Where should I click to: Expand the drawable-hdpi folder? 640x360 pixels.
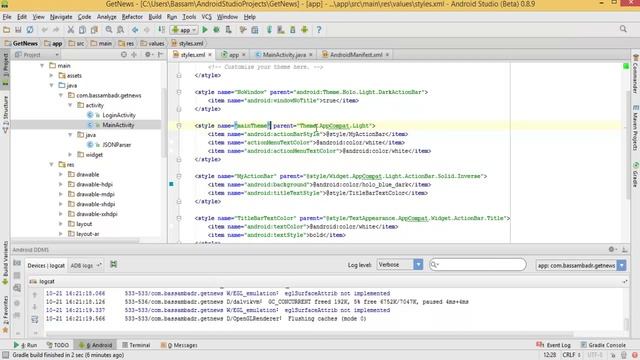coord(61,184)
